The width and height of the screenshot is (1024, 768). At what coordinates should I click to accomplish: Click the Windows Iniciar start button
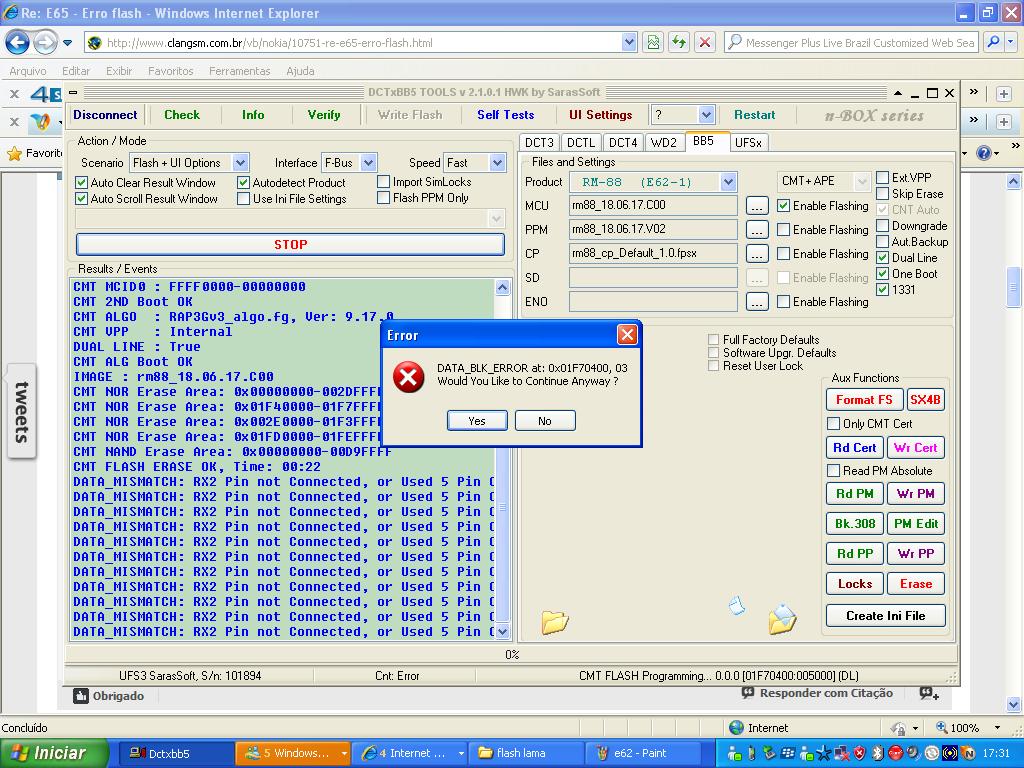54,753
